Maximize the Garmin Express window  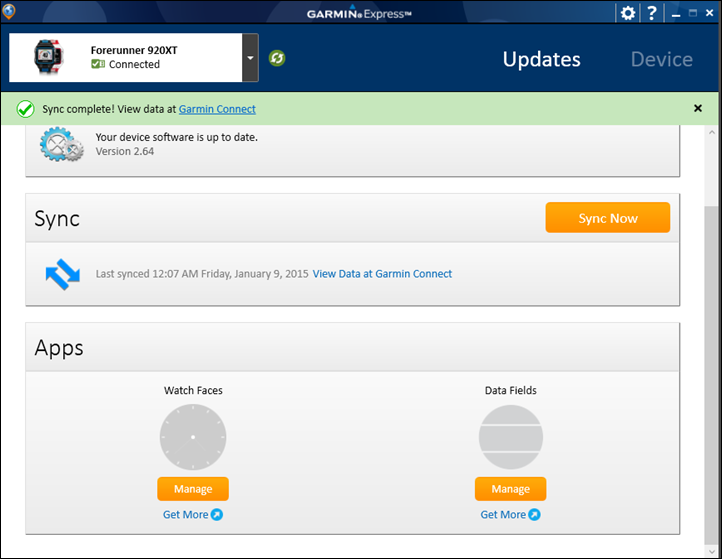click(693, 13)
